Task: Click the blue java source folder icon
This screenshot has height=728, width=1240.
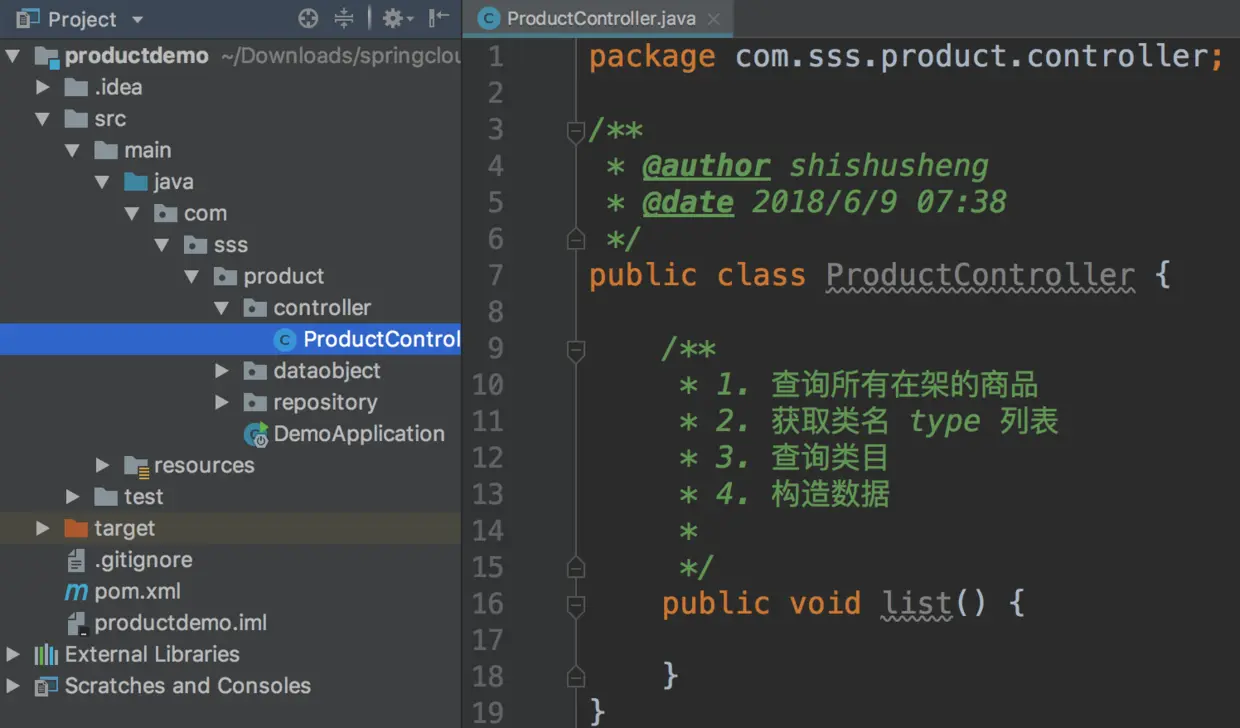Action: coord(136,182)
